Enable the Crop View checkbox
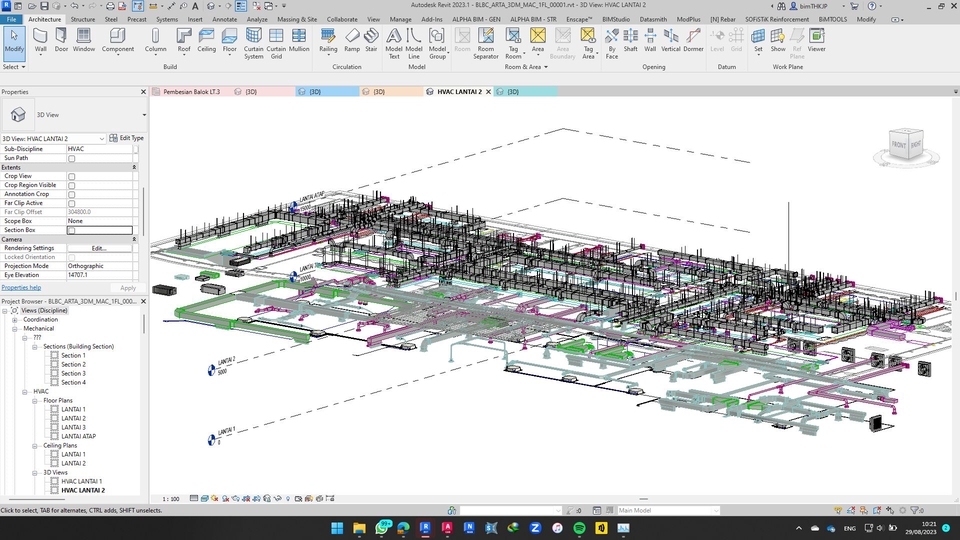 [x=71, y=176]
